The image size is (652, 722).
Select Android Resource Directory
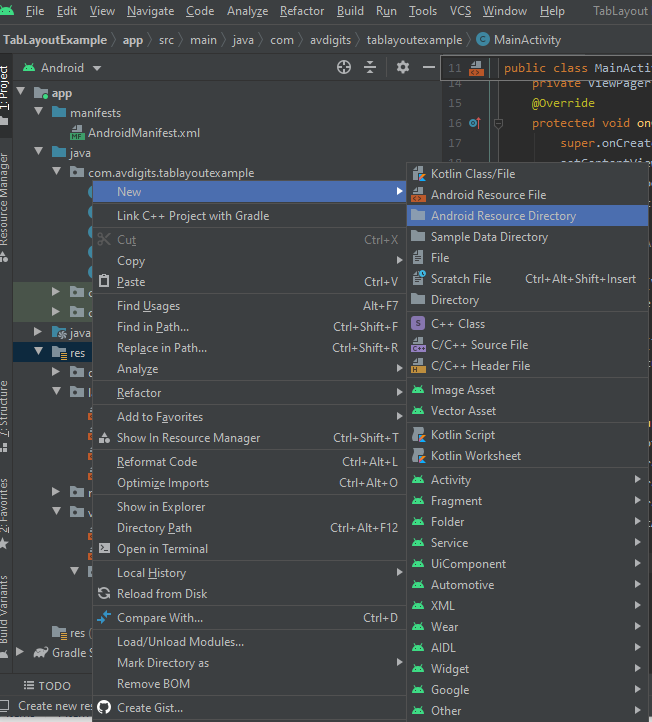point(527,215)
